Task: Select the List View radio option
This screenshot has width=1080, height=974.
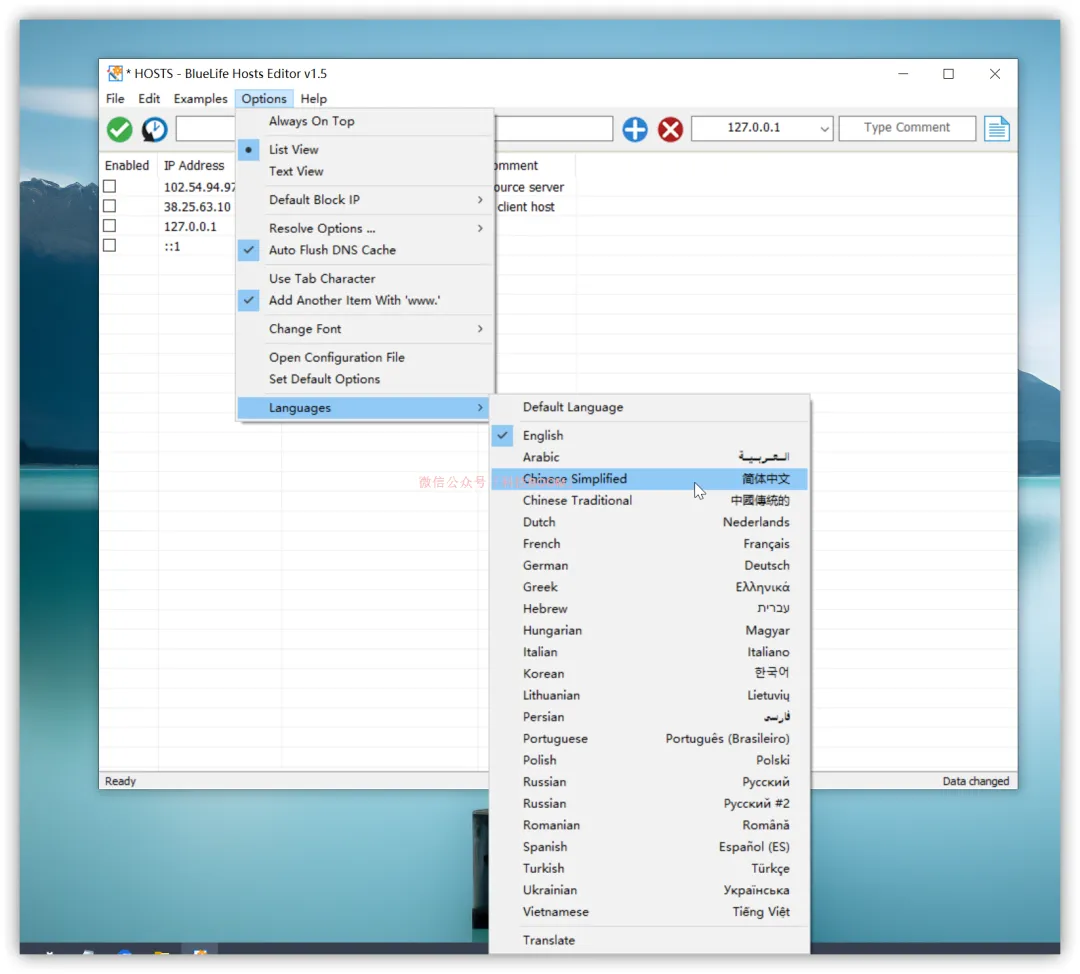Action: (x=365, y=149)
